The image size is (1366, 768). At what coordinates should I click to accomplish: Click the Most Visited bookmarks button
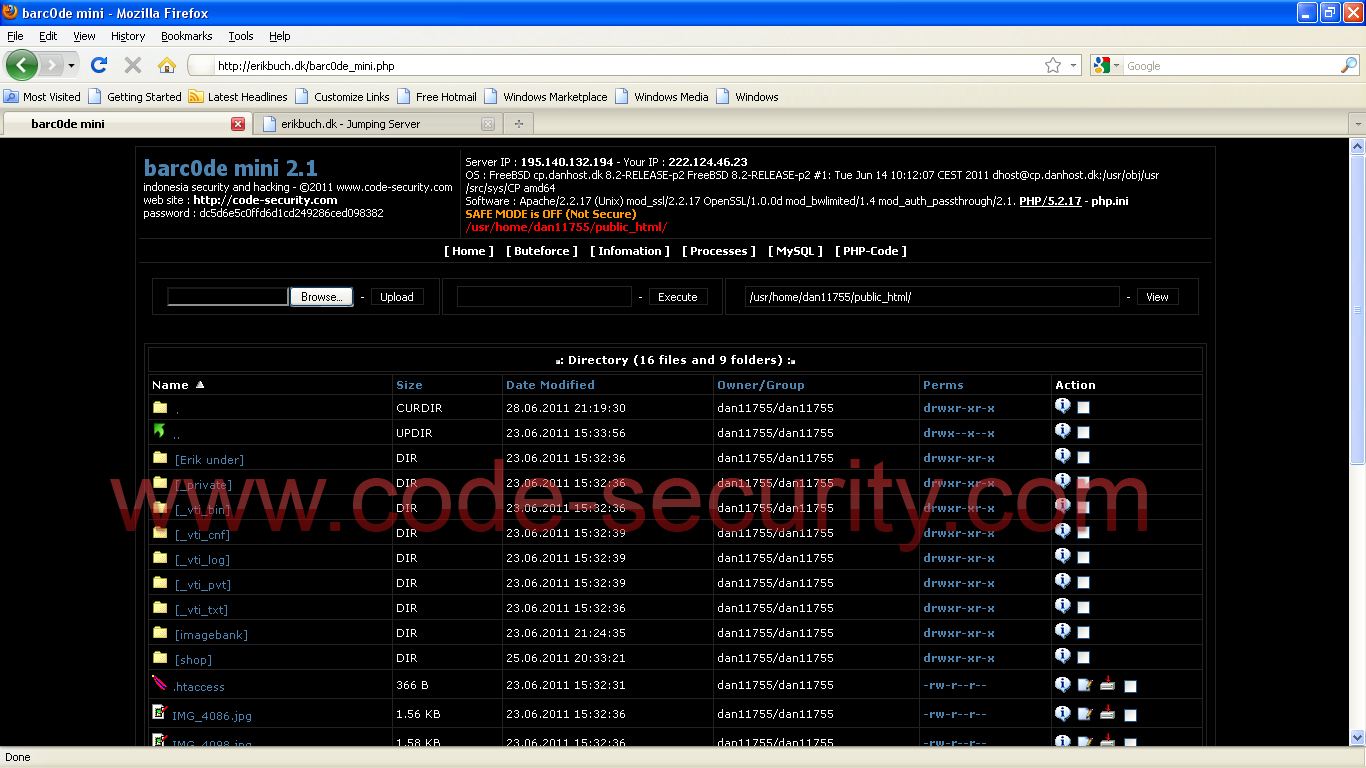pyautogui.click(x=42, y=97)
